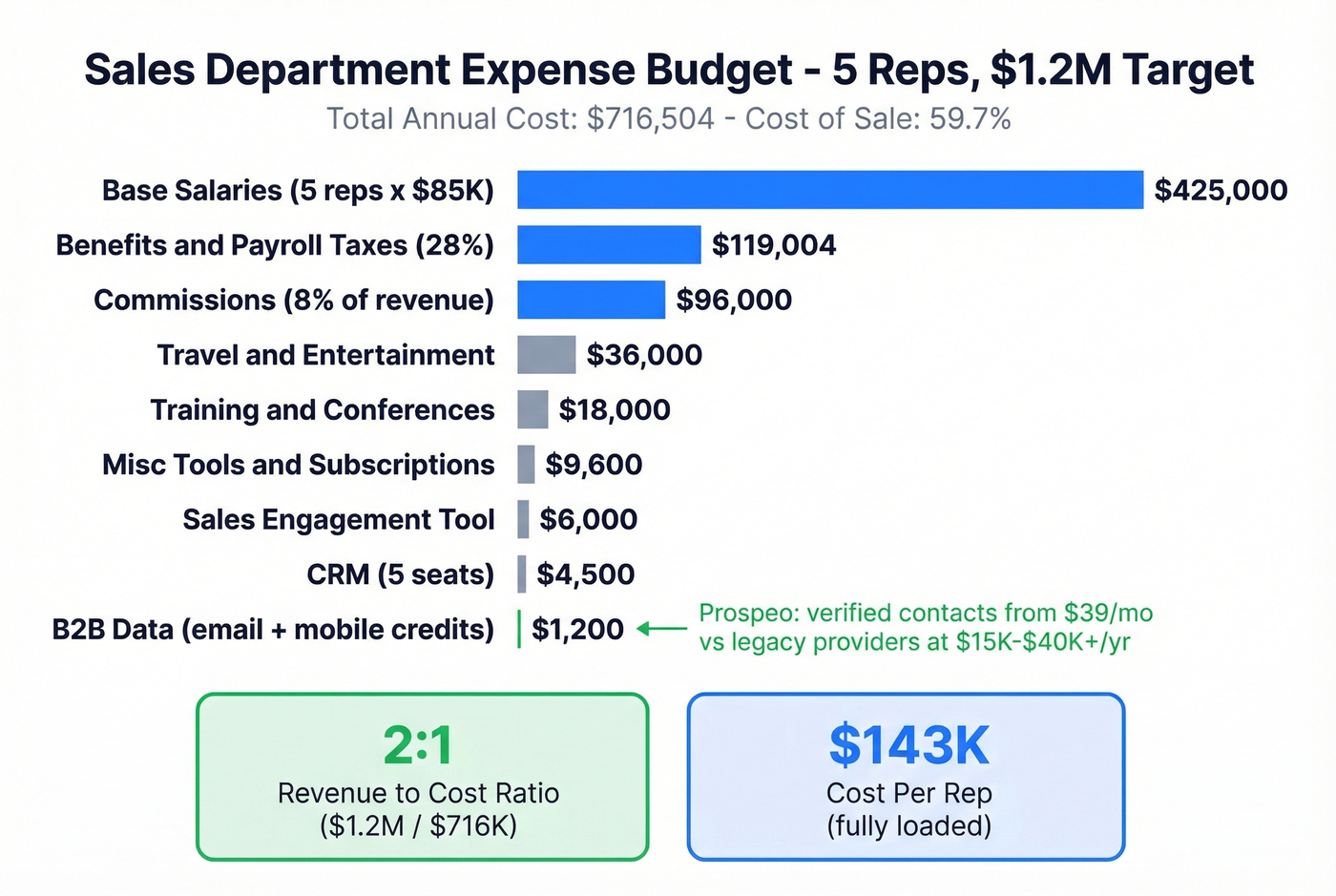The height and width of the screenshot is (896, 1336).
Task: Select the $425,000 value label
Action: tap(1221, 190)
